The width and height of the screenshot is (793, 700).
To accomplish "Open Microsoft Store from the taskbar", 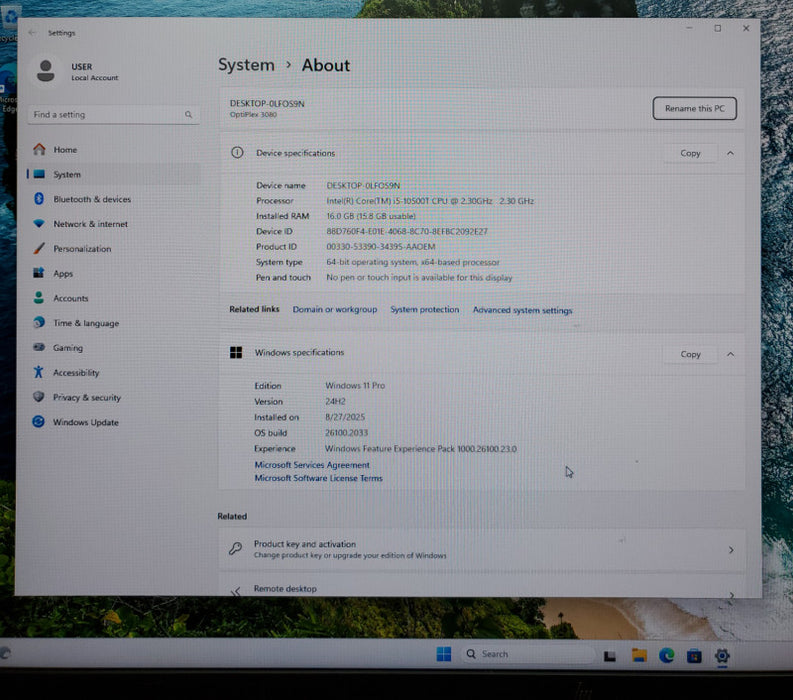I will pos(694,656).
